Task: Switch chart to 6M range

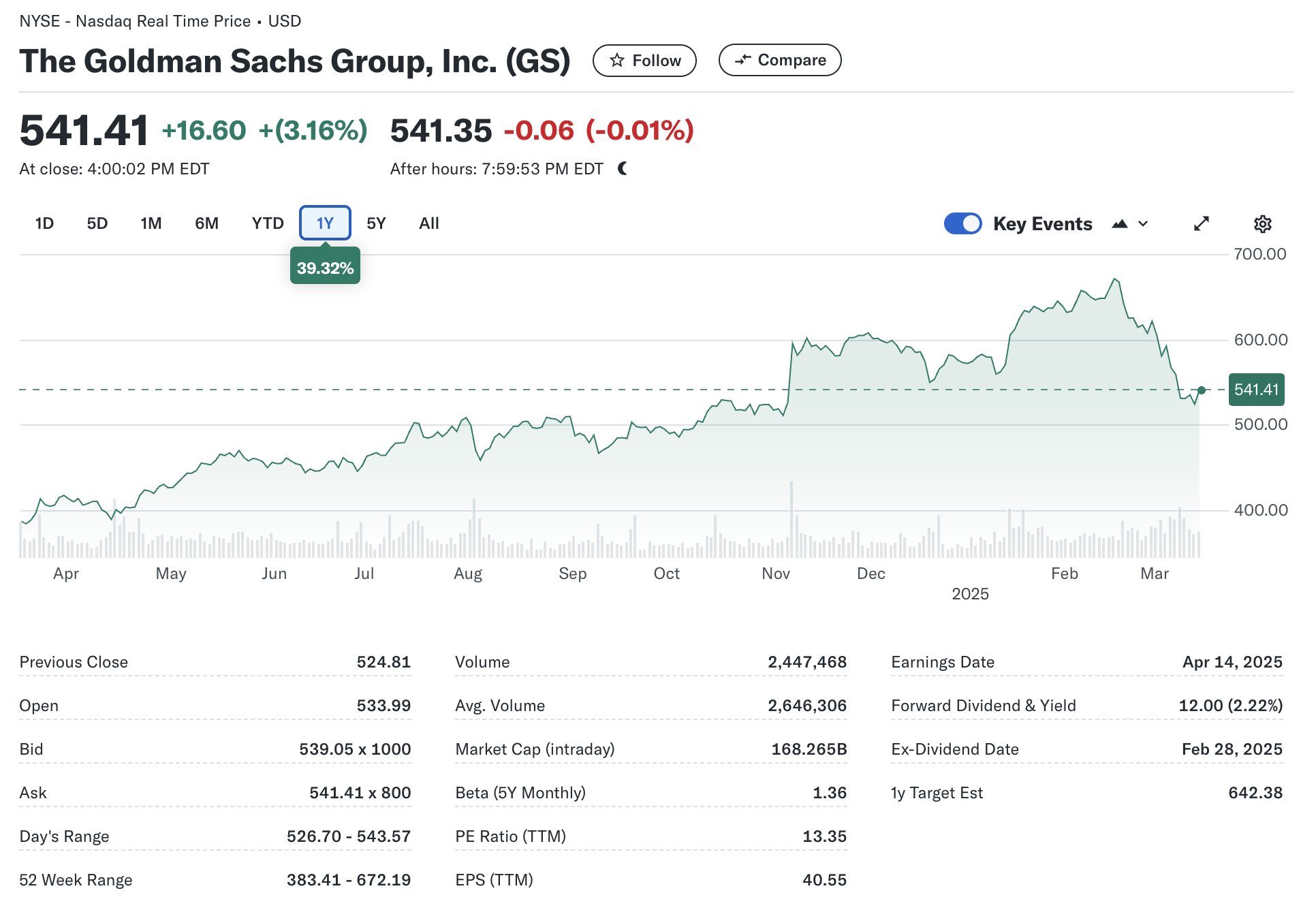Action: (206, 223)
